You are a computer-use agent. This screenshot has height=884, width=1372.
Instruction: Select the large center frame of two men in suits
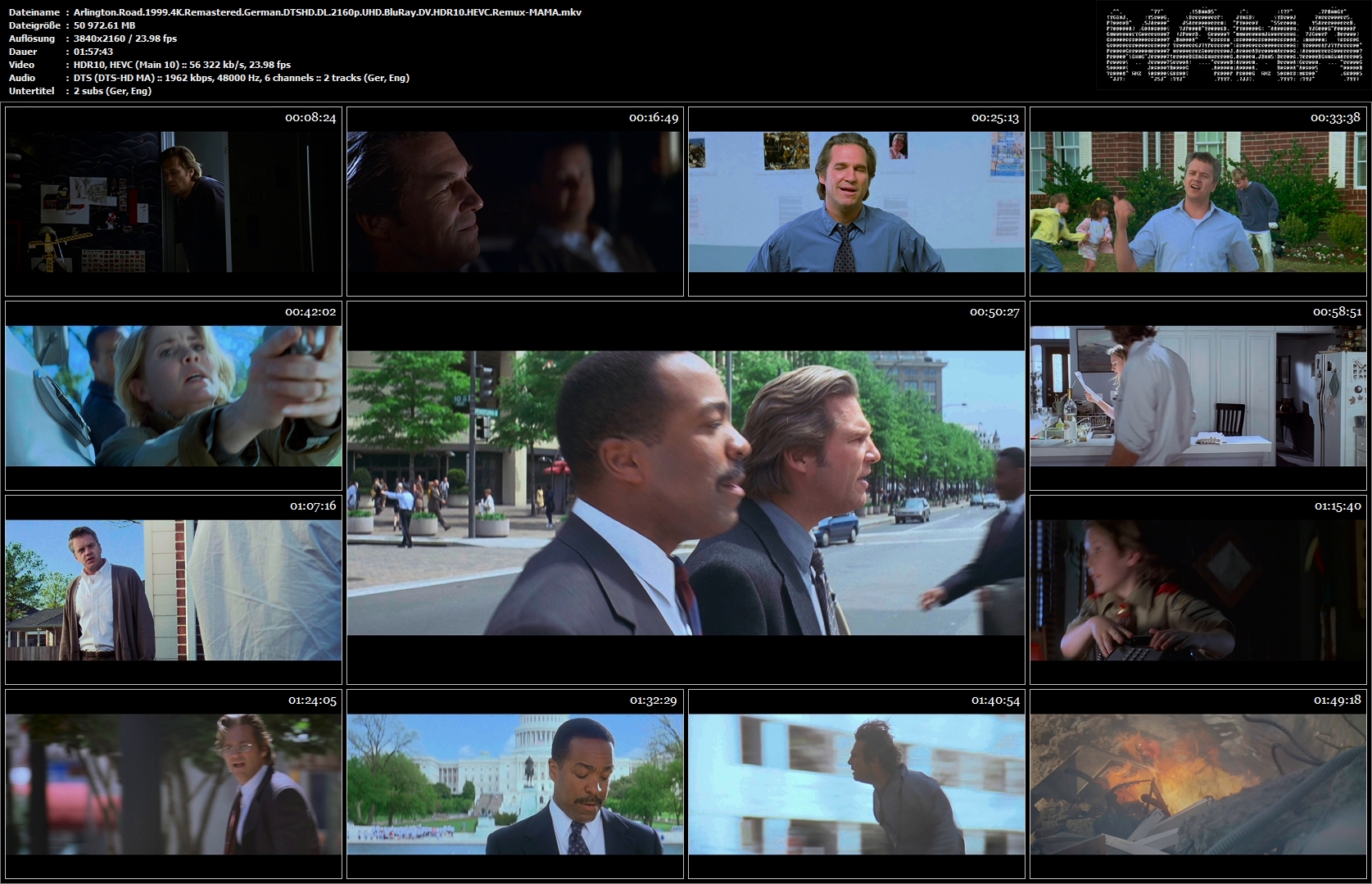(x=686, y=493)
